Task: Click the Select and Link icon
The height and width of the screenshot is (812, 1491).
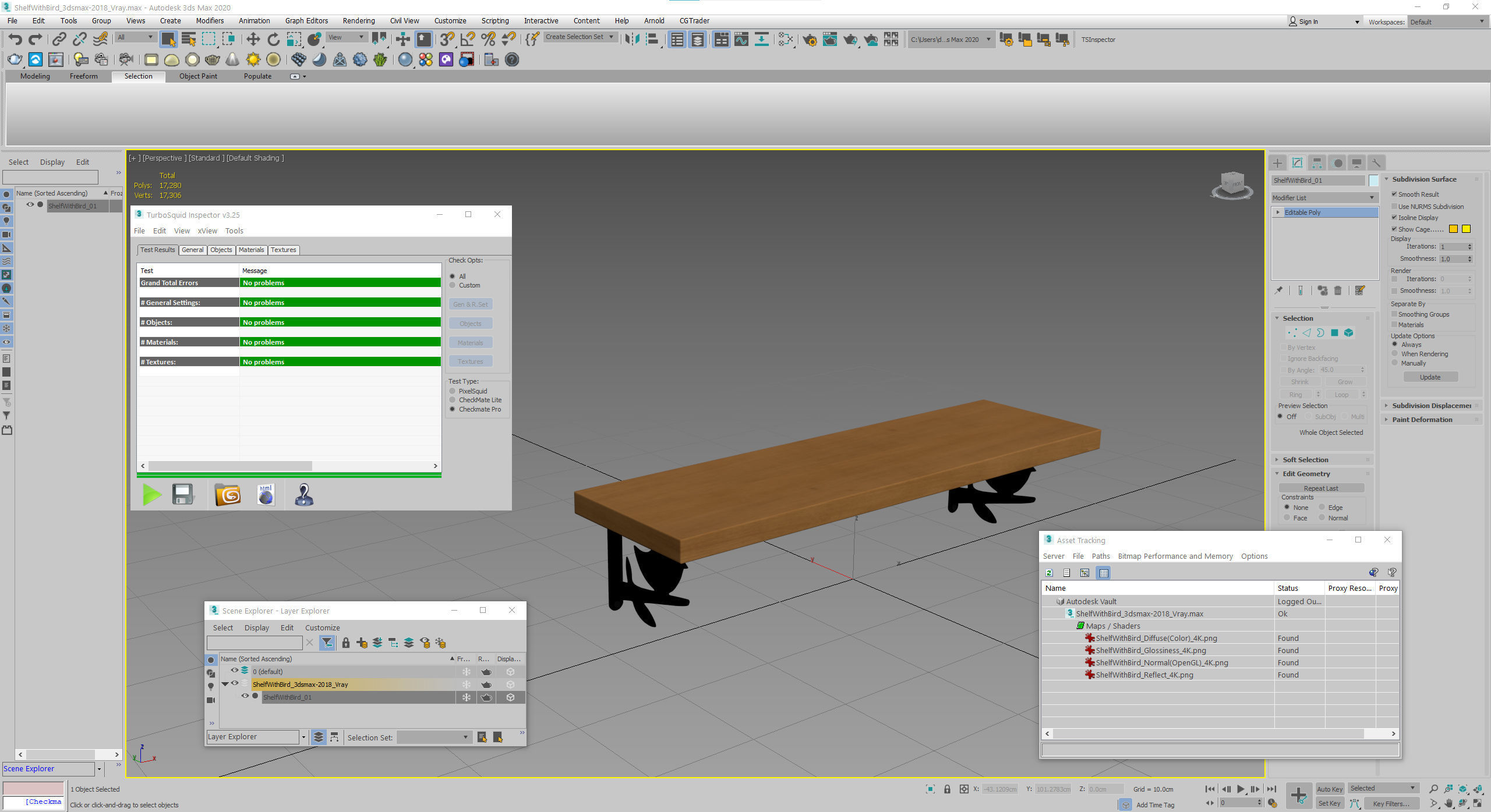Action: (59, 40)
